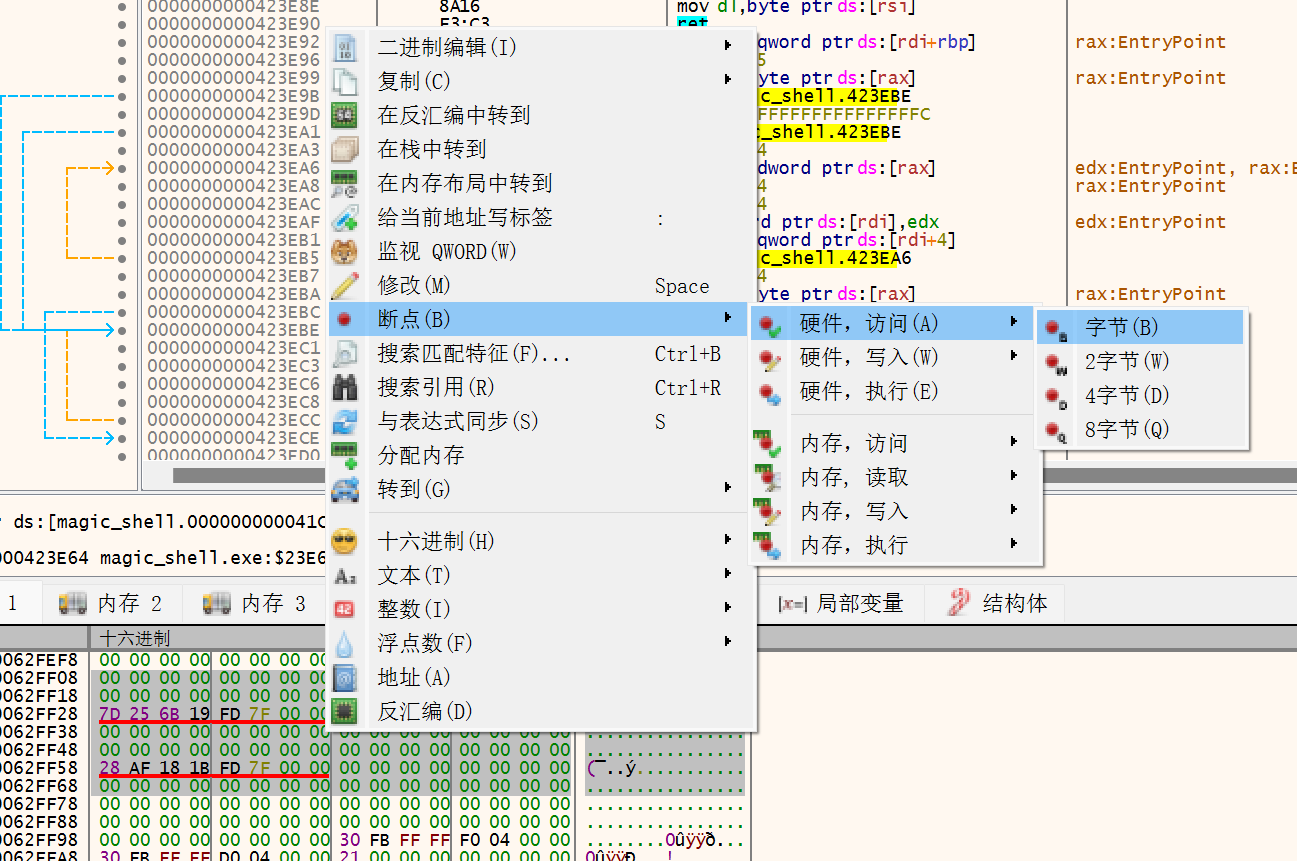Switch to the 内存 2 tab
This screenshot has height=861, width=1297.
pyautogui.click(x=111, y=603)
